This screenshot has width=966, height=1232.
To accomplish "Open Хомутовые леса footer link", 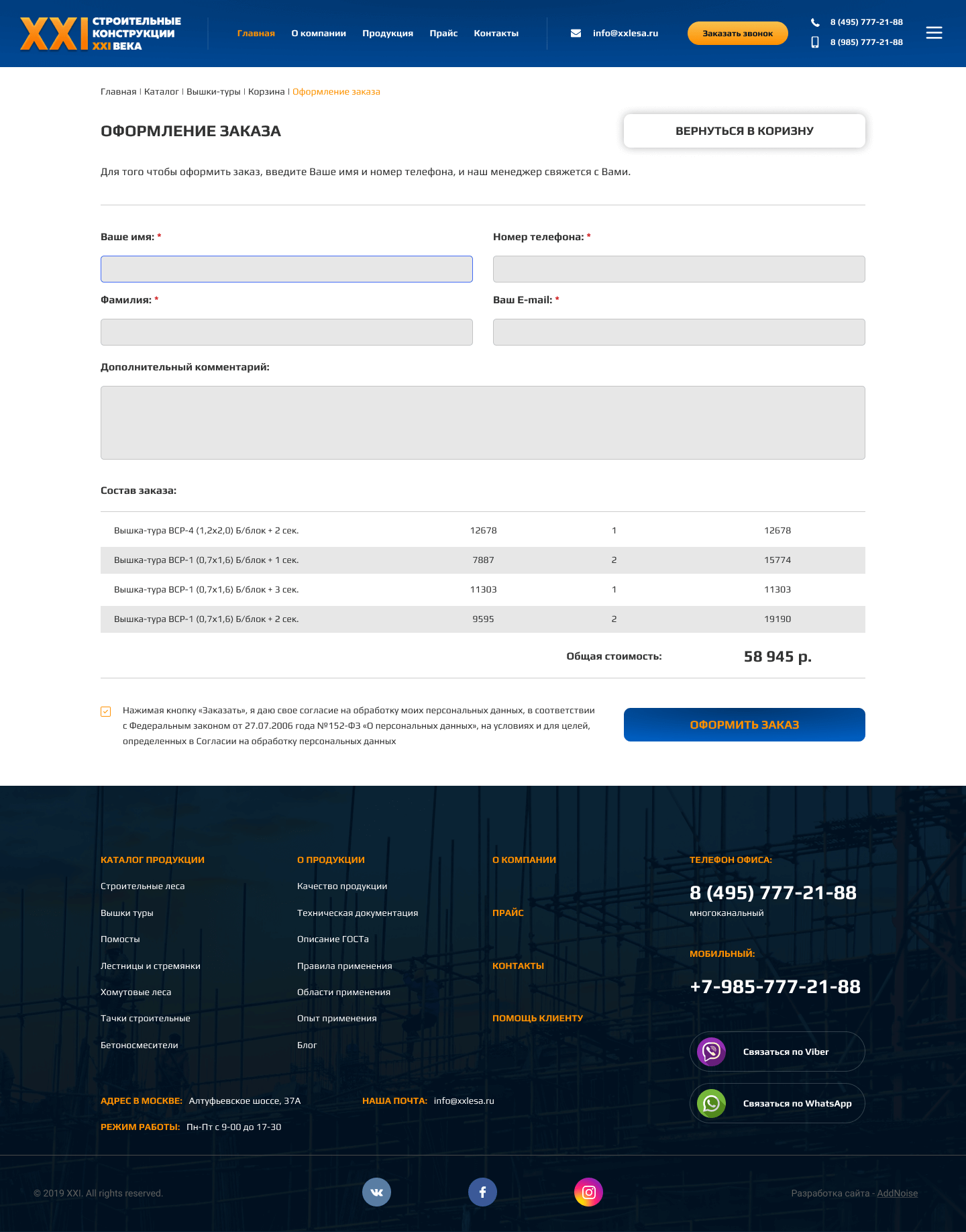I will click(x=136, y=992).
